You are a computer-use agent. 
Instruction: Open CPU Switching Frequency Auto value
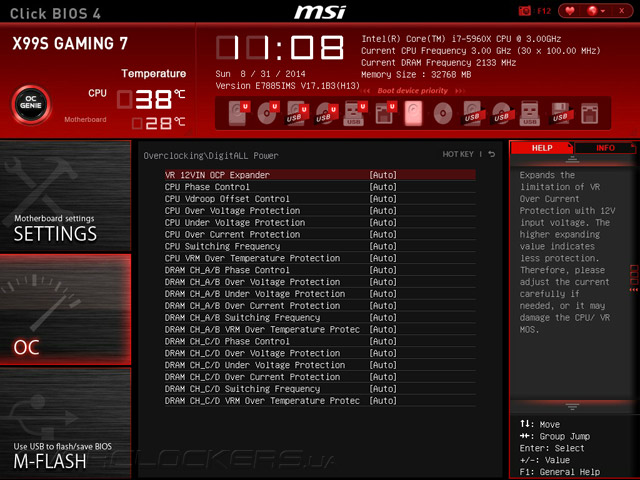(x=383, y=246)
